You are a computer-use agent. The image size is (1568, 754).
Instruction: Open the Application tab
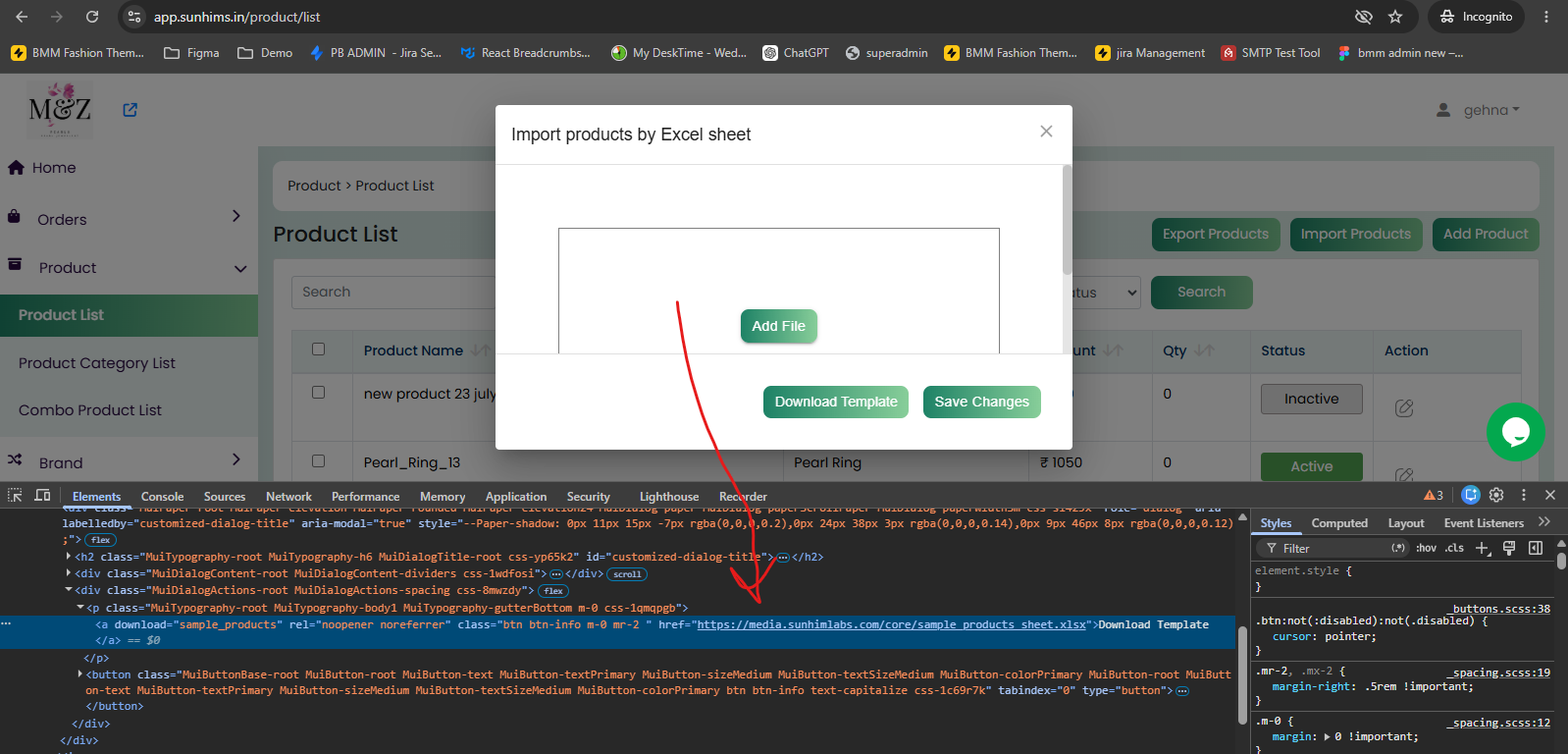tap(516, 497)
